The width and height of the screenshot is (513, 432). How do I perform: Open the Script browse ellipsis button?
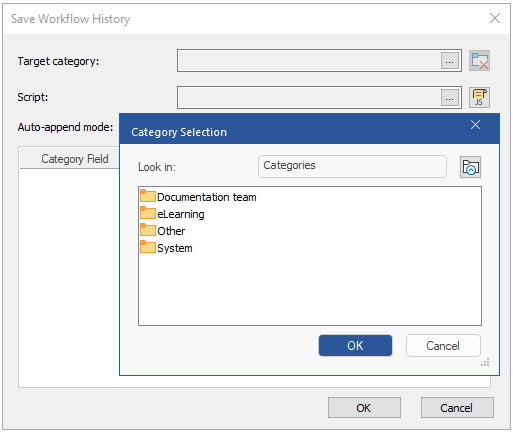coord(449,98)
